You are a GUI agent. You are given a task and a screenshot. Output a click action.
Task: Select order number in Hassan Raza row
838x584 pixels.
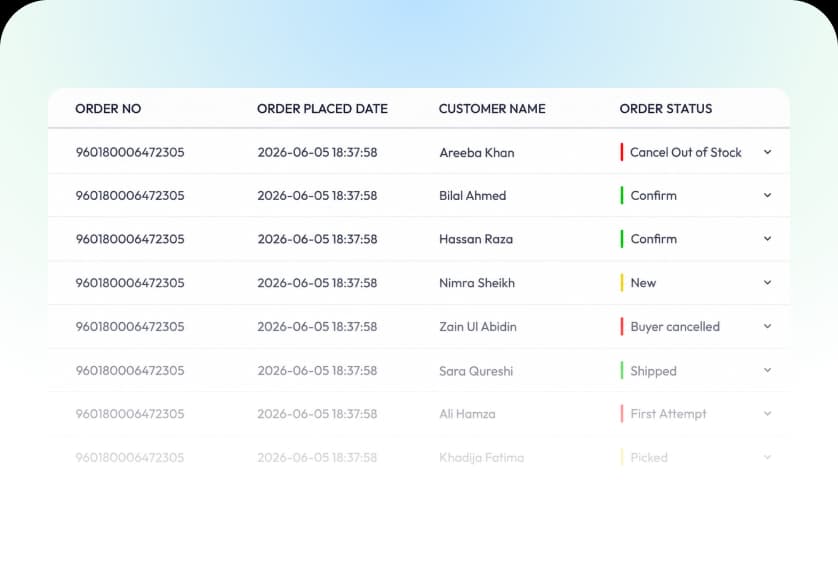(130, 239)
